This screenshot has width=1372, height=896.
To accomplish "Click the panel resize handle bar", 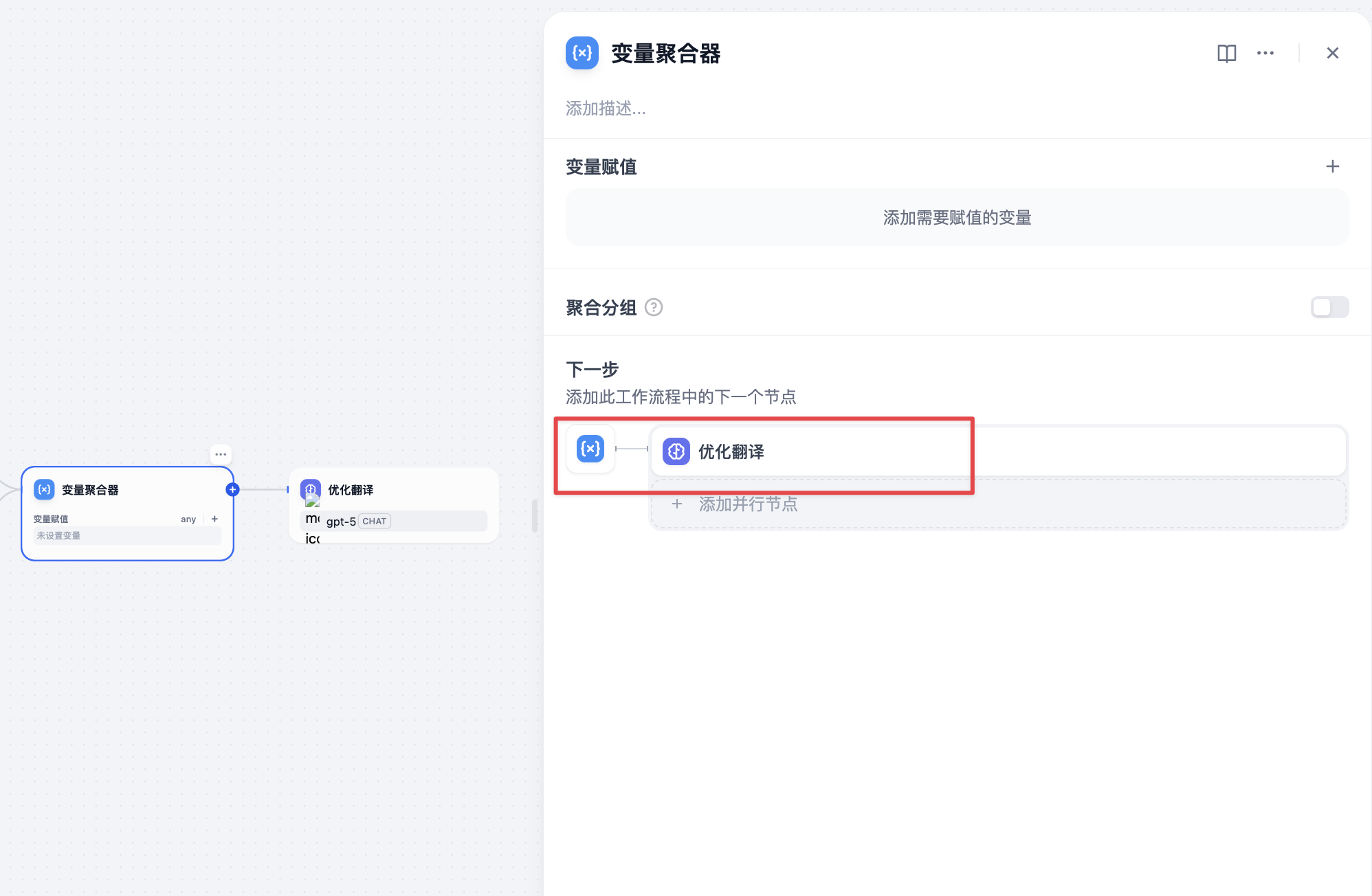I will pyautogui.click(x=535, y=515).
